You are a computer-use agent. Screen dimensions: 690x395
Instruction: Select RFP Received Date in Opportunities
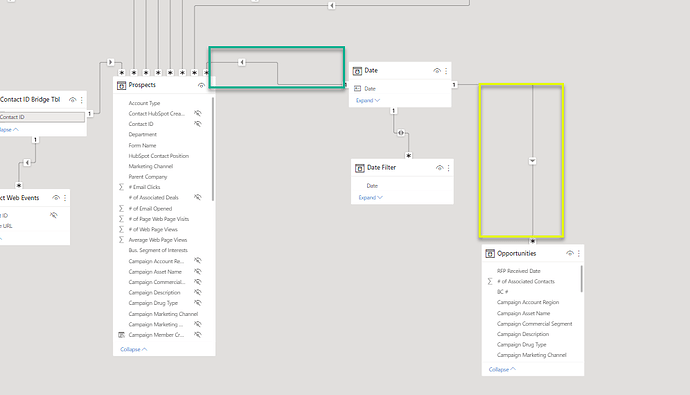(x=518, y=271)
